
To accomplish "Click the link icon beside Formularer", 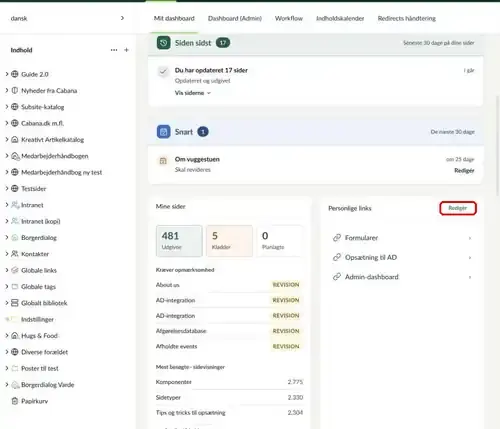I will click(337, 238).
